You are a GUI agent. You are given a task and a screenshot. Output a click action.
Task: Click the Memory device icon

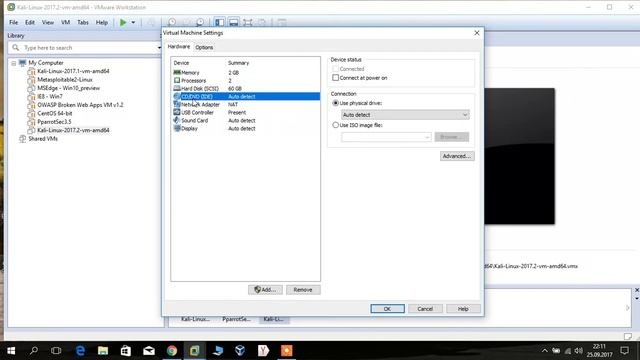click(177, 72)
